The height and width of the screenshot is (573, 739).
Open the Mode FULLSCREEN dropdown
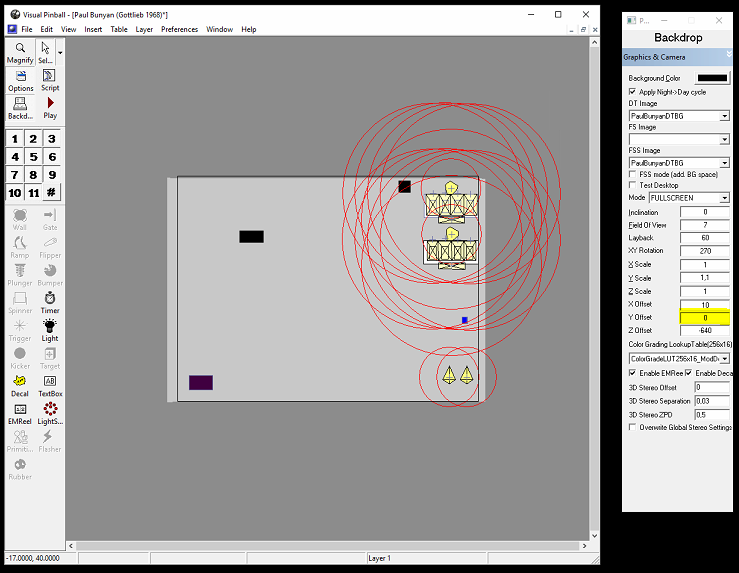[724, 198]
